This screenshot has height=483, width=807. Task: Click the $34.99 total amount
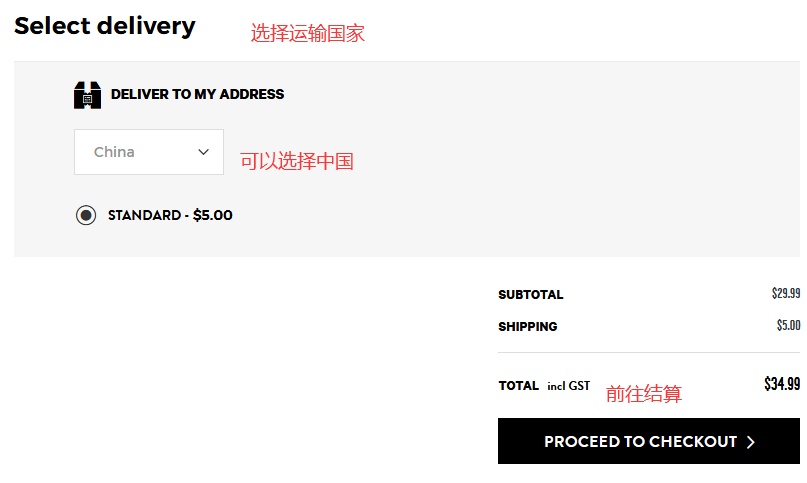tap(781, 384)
